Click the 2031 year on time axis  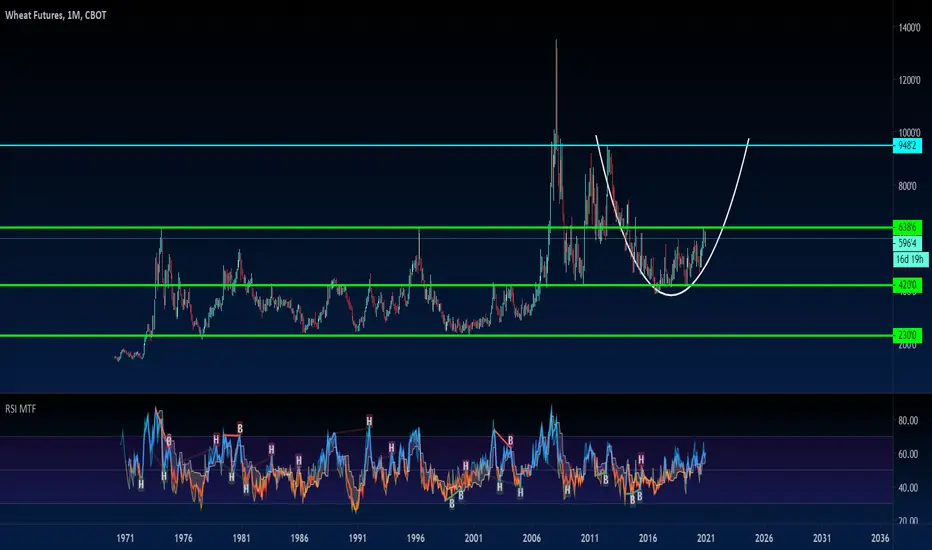click(x=822, y=538)
